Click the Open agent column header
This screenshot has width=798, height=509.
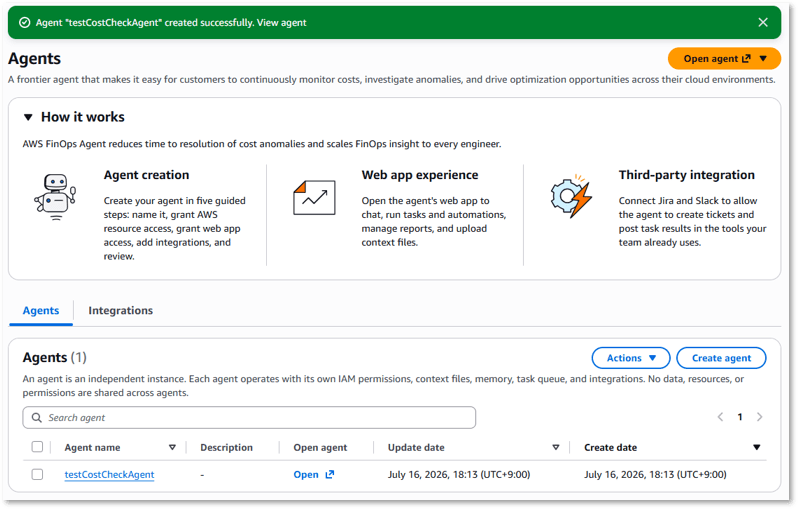point(320,447)
